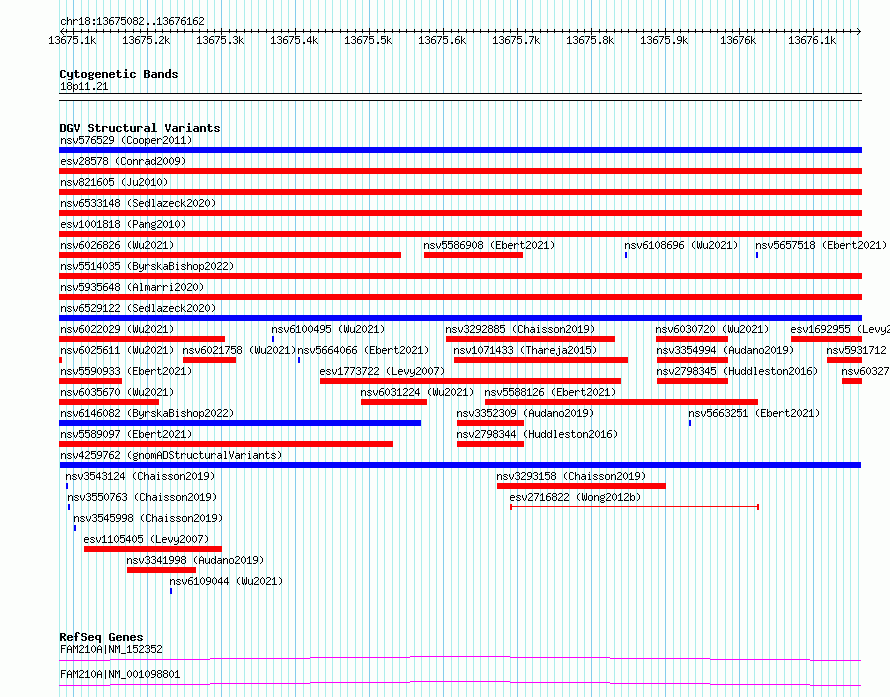Click the 13676k ruler tick label
This screenshot has width=890, height=697.
coord(738,40)
